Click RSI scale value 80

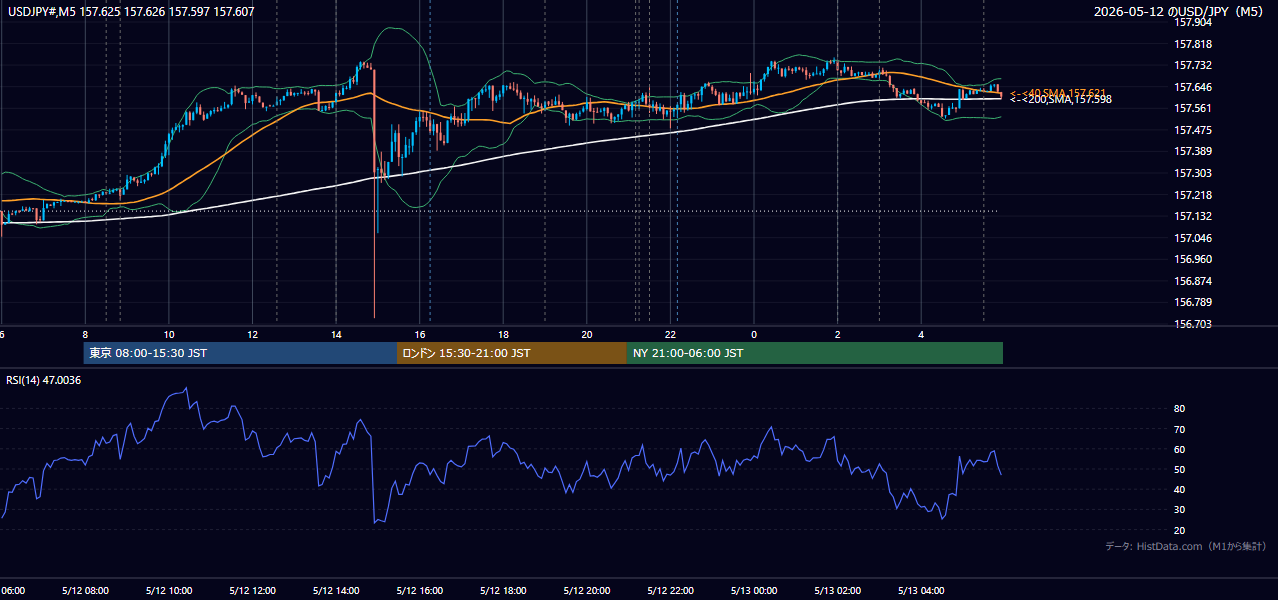[x=1180, y=409]
